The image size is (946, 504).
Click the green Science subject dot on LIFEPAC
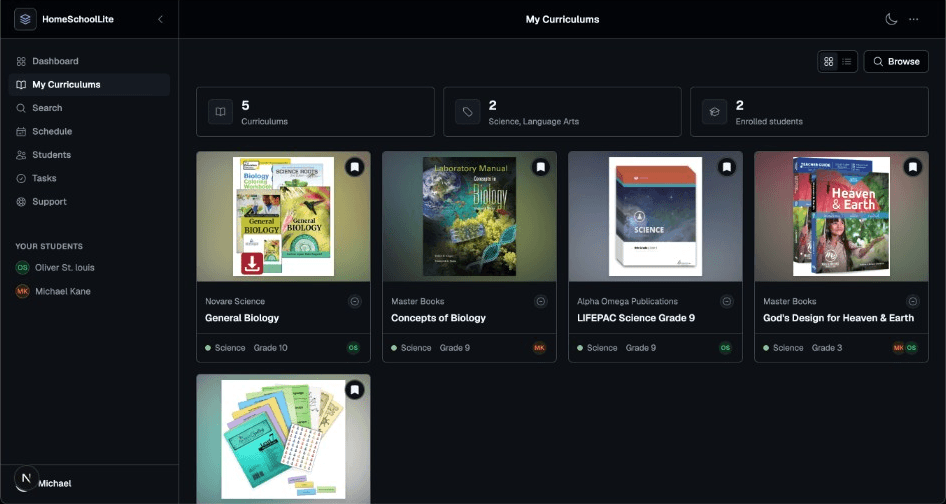(x=580, y=348)
